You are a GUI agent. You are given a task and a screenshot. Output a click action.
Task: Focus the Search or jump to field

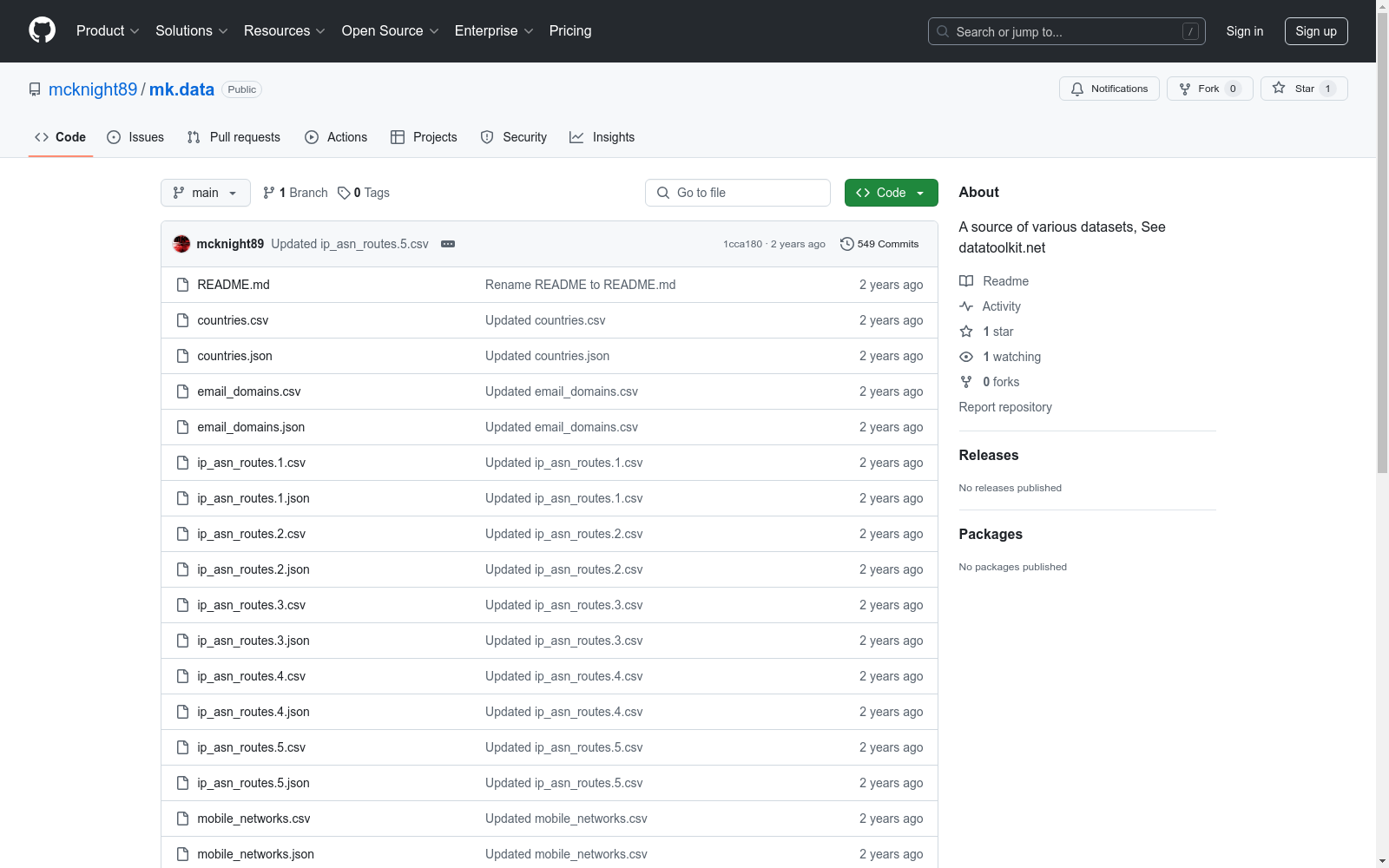pos(1067,31)
